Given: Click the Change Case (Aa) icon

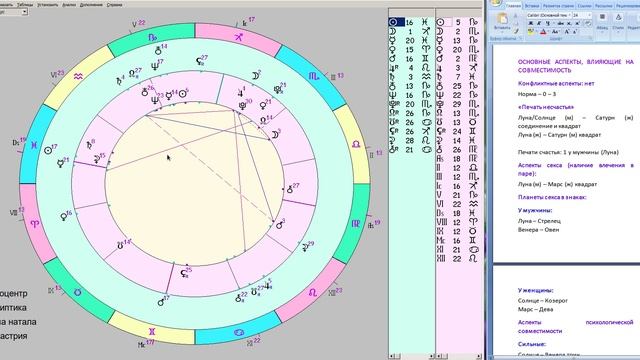Looking at the screenshot, I should [x=555, y=32].
